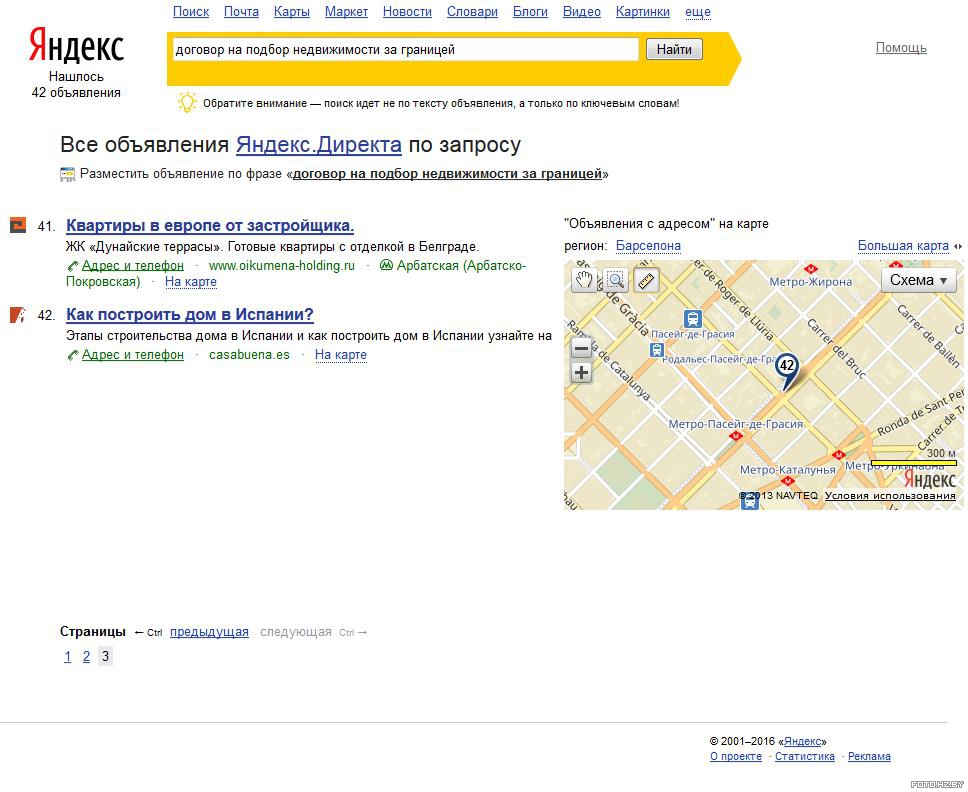Open Почта in the top navigation
The image size is (968, 792).
241,12
